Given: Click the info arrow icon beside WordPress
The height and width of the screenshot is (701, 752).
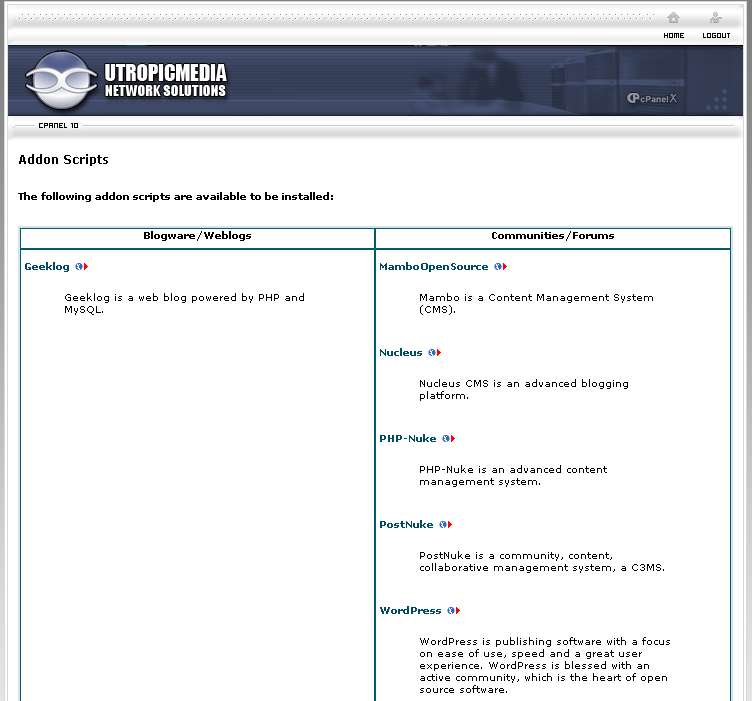Looking at the screenshot, I should (x=454, y=610).
